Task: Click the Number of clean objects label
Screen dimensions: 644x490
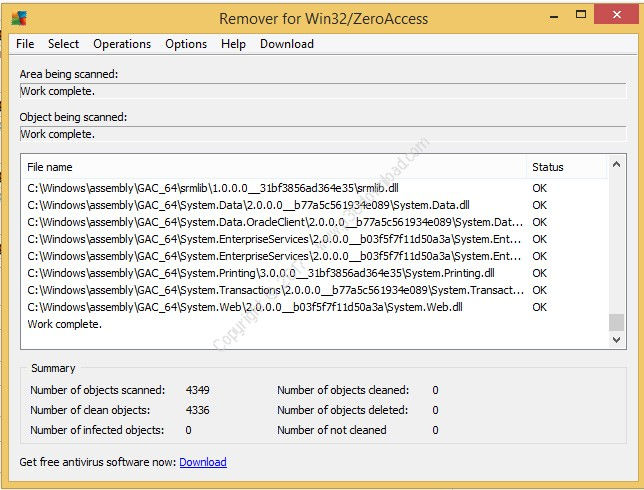Action: 90,410
